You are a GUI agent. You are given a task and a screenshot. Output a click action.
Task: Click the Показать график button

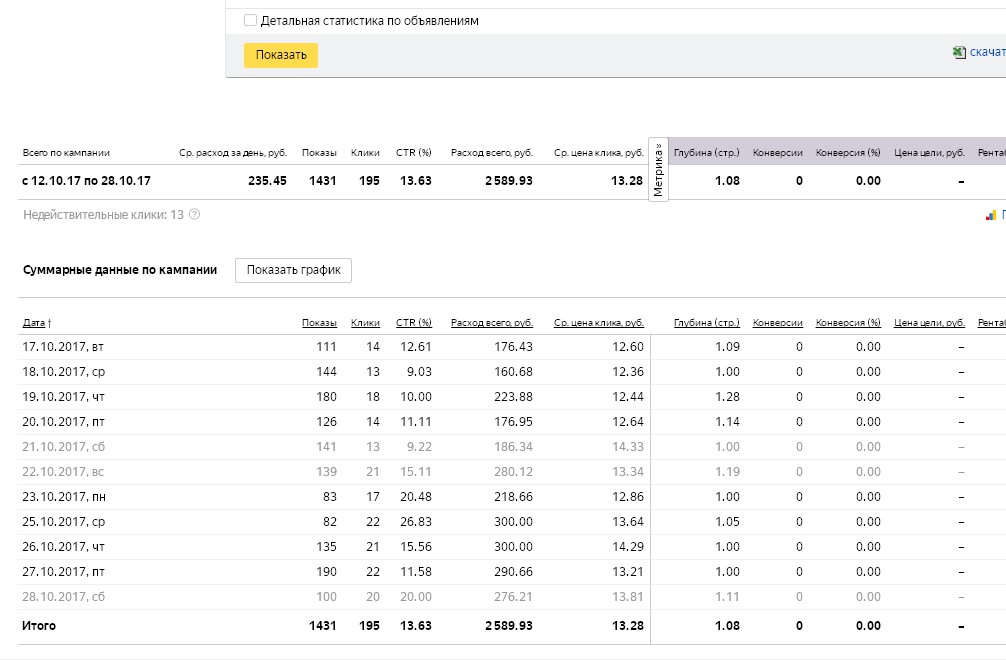[x=293, y=270]
